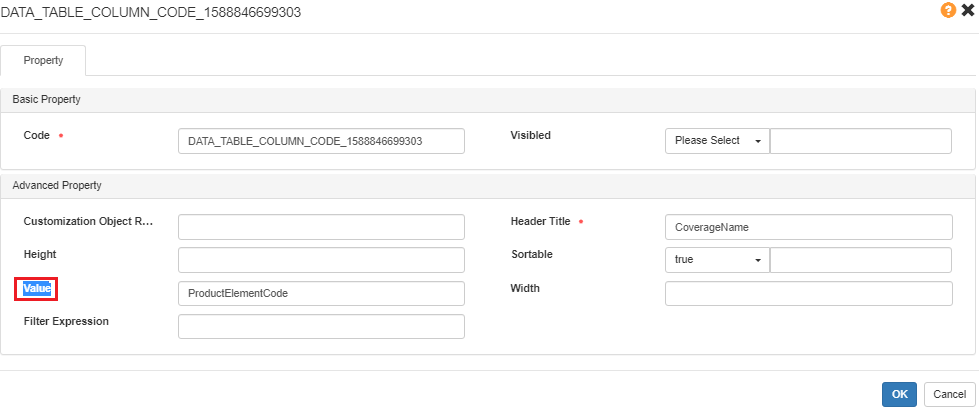979x410 pixels.
Task: Click the Value field containing ProductElementCode
Action: point(320,293)
